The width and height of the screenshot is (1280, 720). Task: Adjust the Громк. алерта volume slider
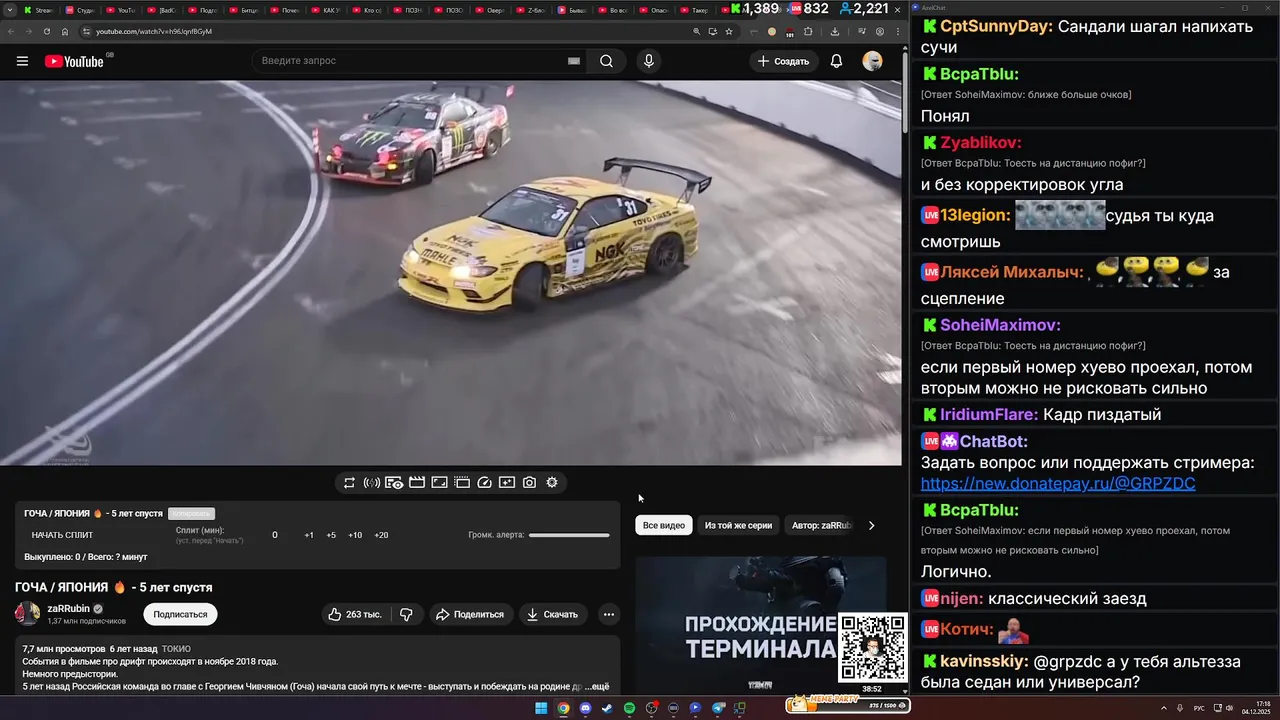click(569, 535)
